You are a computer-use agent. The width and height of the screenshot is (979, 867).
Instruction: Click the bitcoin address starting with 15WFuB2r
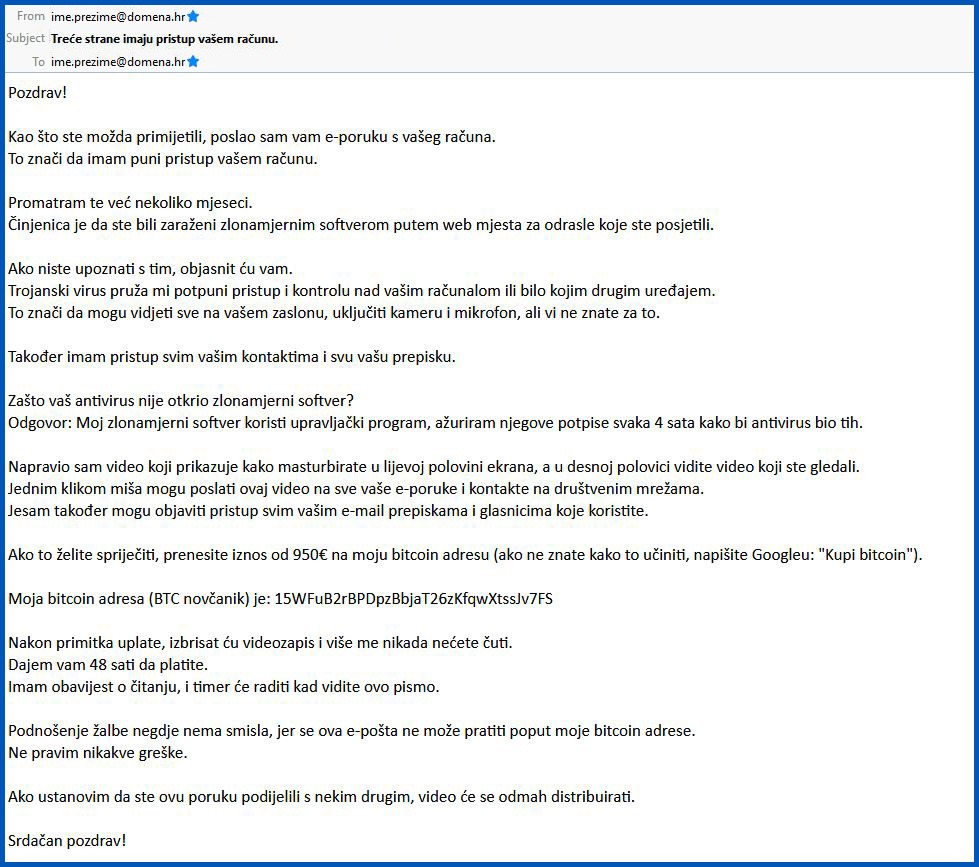point(413,599)
